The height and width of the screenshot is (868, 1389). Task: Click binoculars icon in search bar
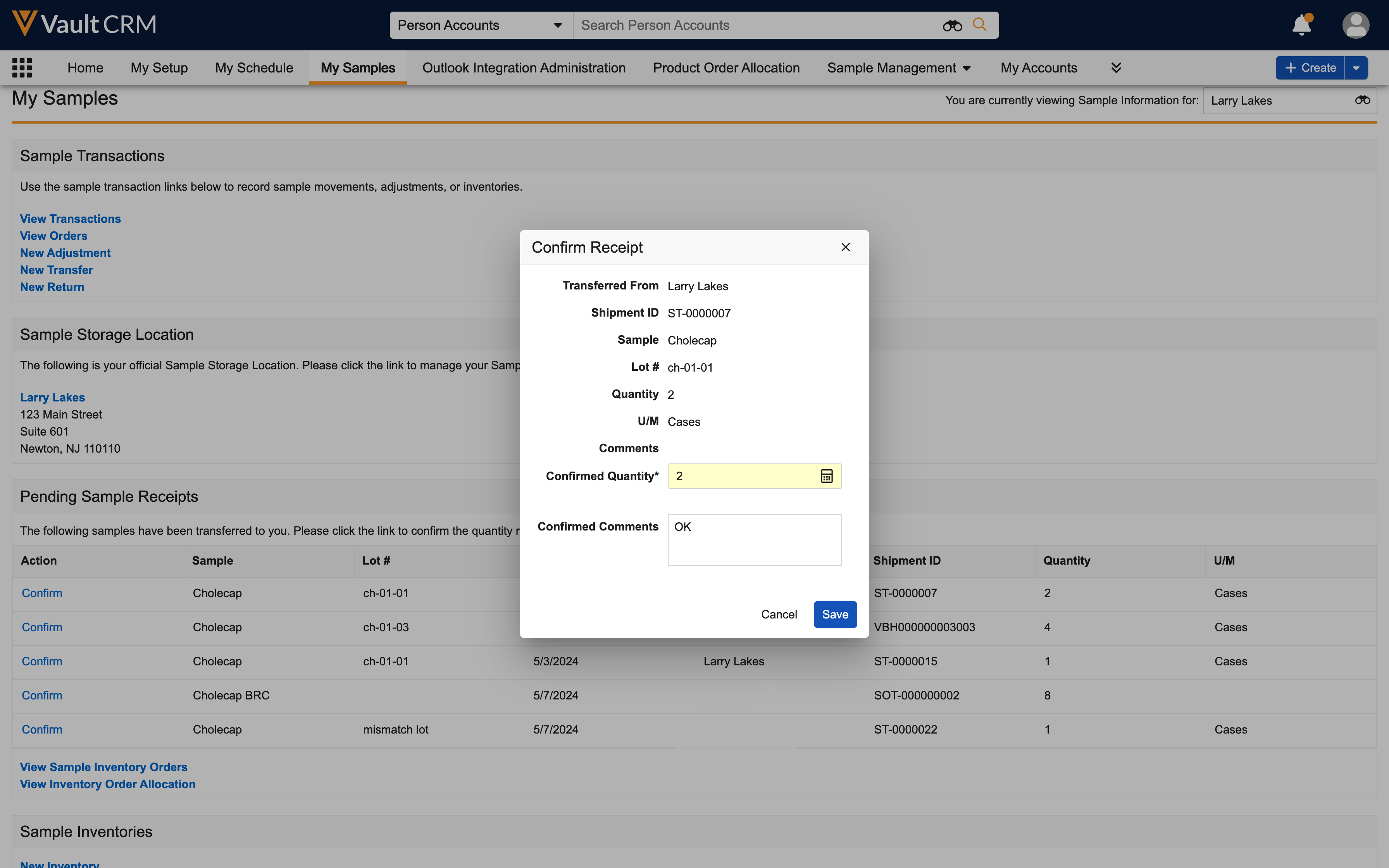tap(951, 25)
